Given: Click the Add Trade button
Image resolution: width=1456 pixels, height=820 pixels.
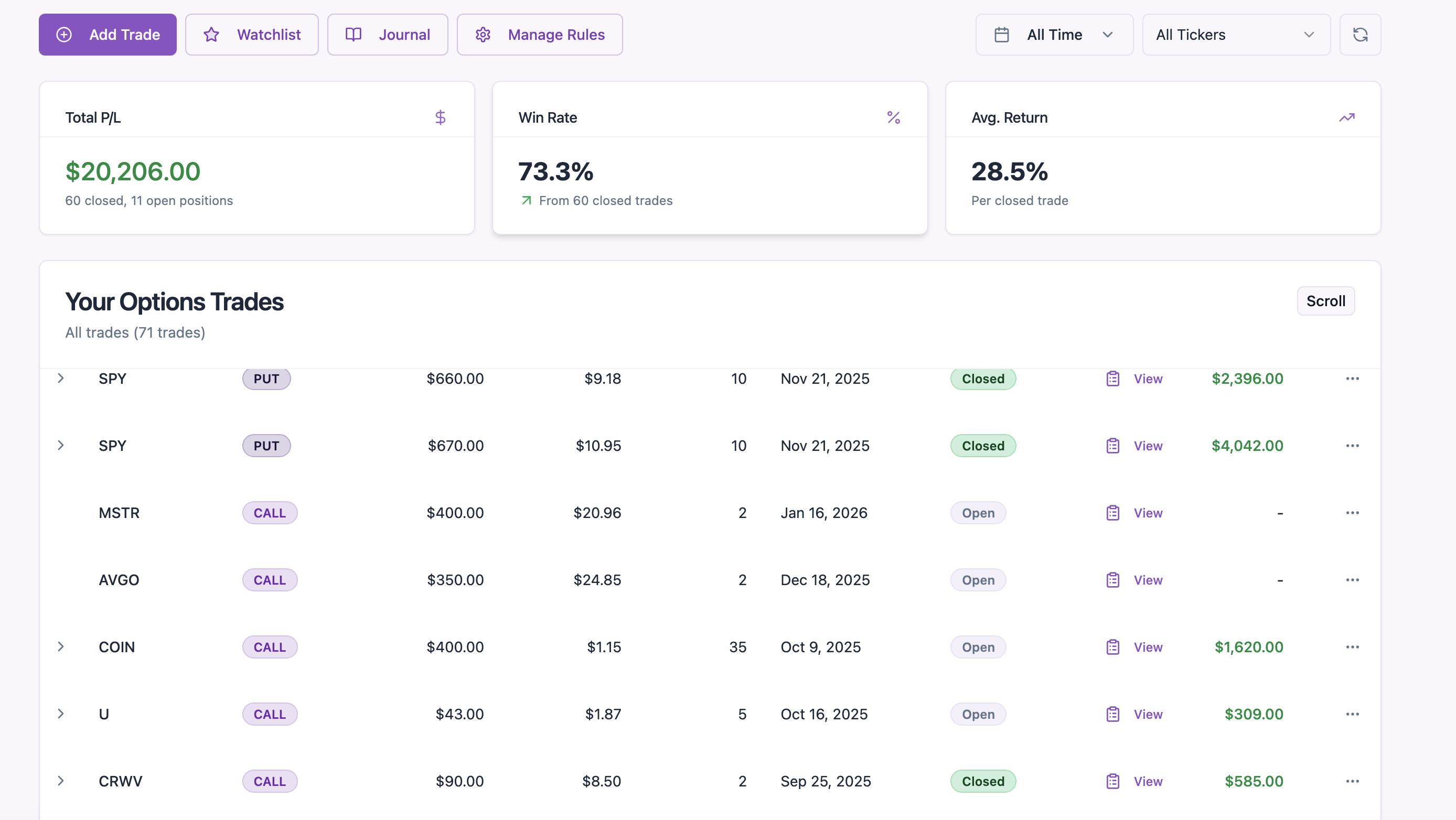Looking at the screenshot, I should (108, 35).
